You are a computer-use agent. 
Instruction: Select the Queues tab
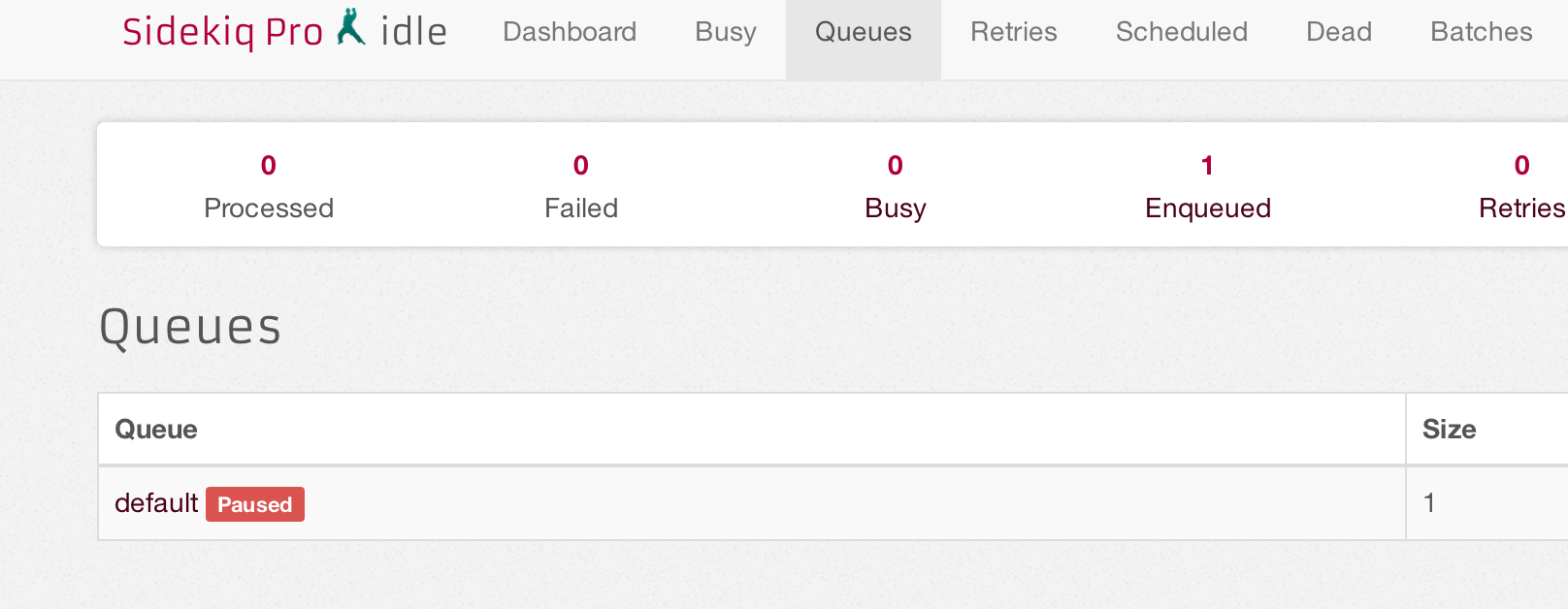864,32
